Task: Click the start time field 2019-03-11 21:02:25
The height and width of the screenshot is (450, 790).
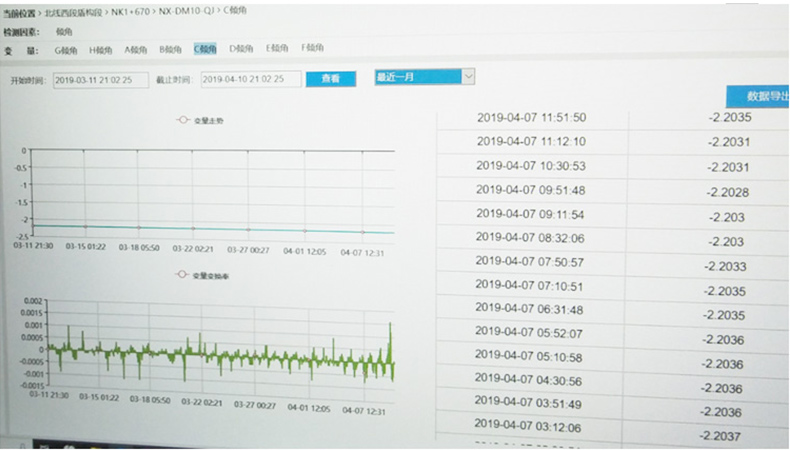Action: click(x=92, y=80)
